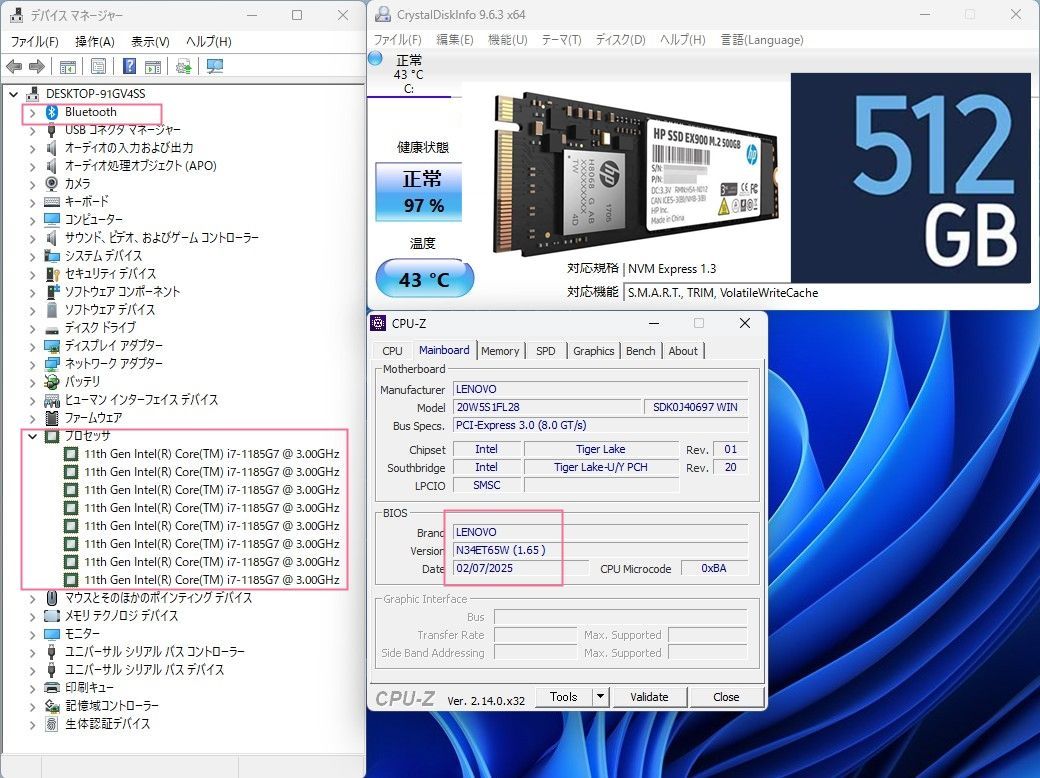Screen dimensions: 1040x778
Task: Click the blue disk status circle in CrystalDiskInfo
Action: click(x=375, y=58)
